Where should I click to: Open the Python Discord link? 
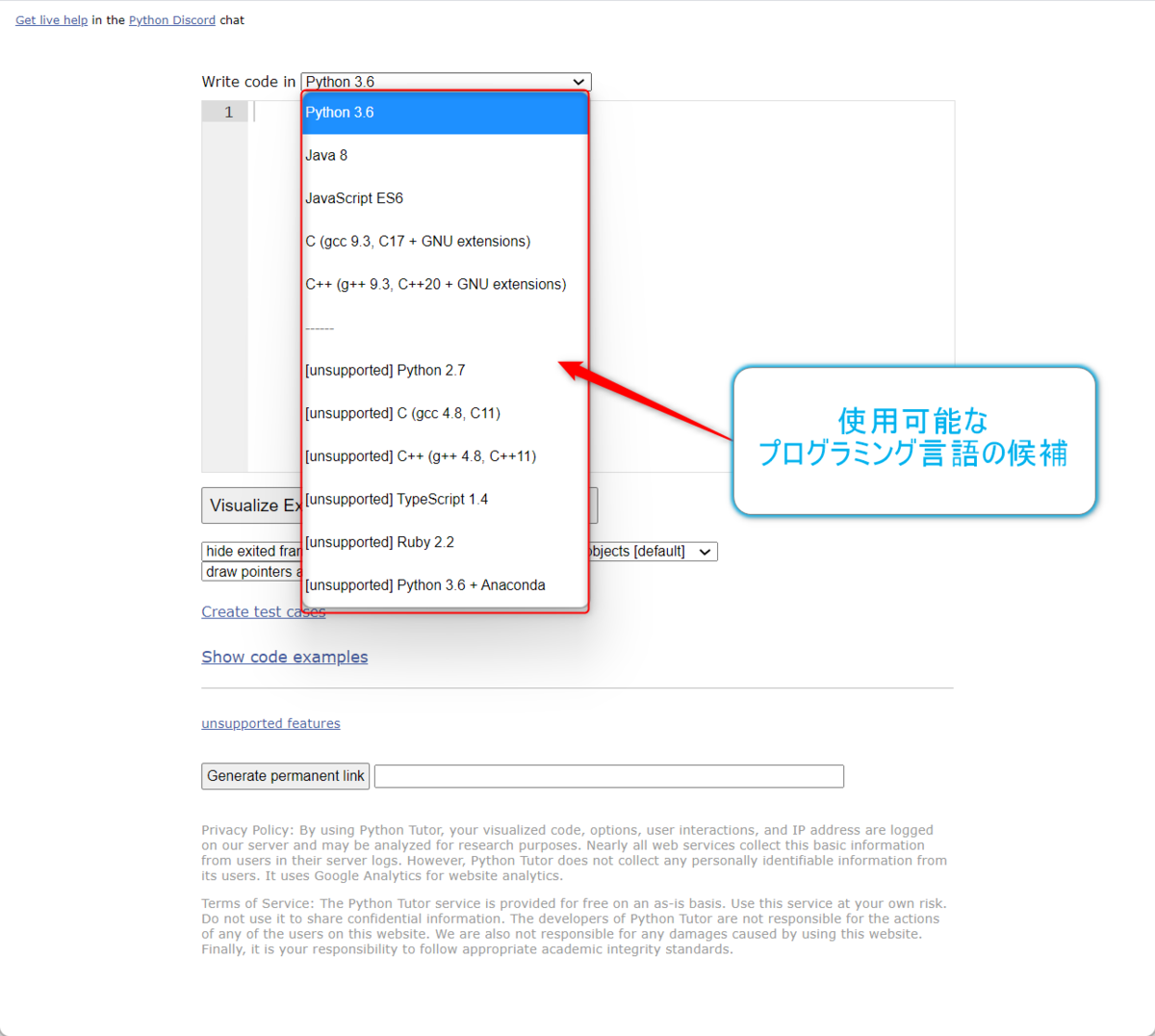pyautogui.click(x=172, y=20)
